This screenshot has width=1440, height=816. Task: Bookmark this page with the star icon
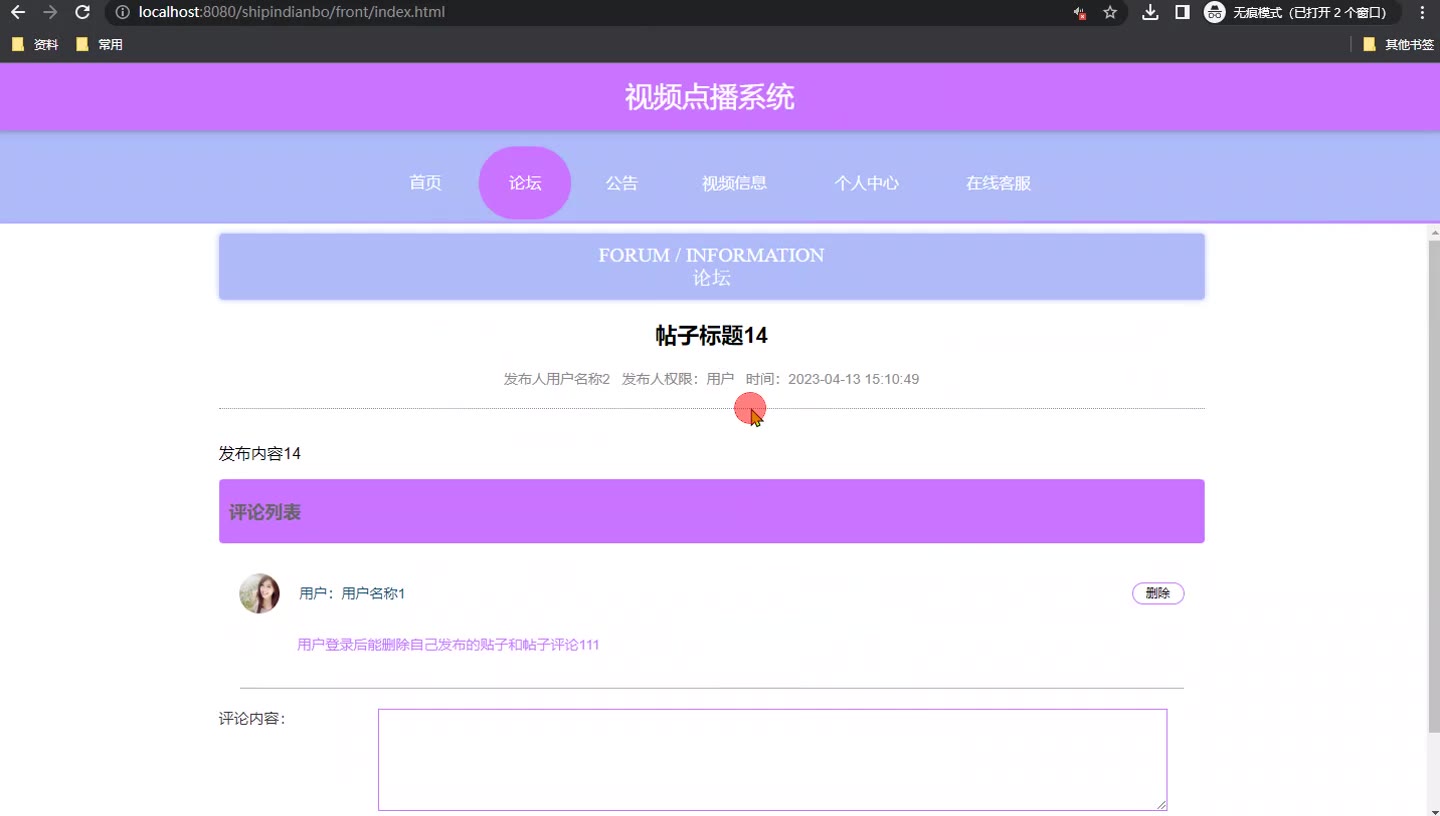coord(1110,13)
